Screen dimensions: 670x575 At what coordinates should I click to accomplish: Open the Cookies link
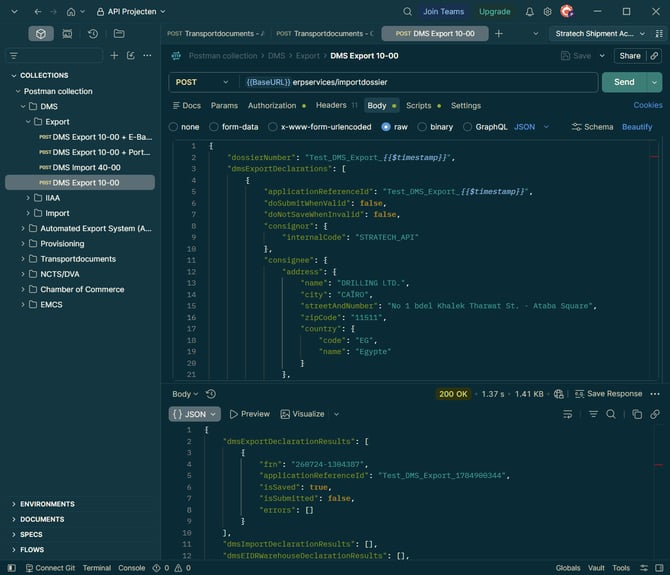[647, 105]
